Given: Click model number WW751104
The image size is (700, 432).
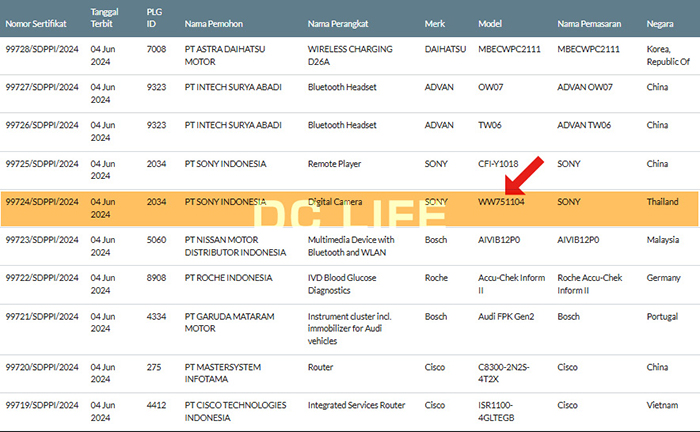Looking at the screenshot, I should click(x=501, y=202).
